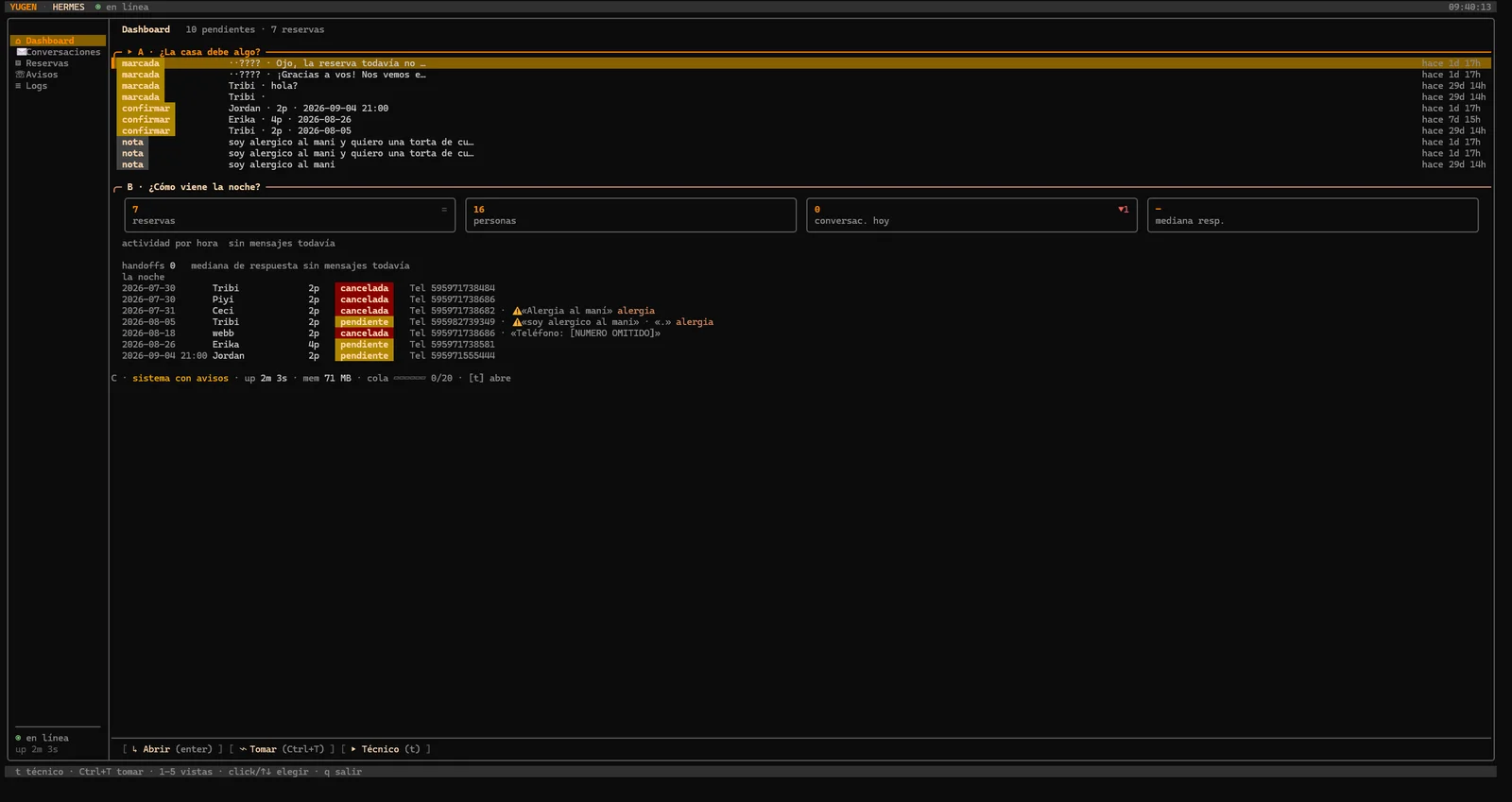Click the "7 reservas" stat card
This screenshot has height=802, width=1512.
pyautogui.click(x=290, y=215)
